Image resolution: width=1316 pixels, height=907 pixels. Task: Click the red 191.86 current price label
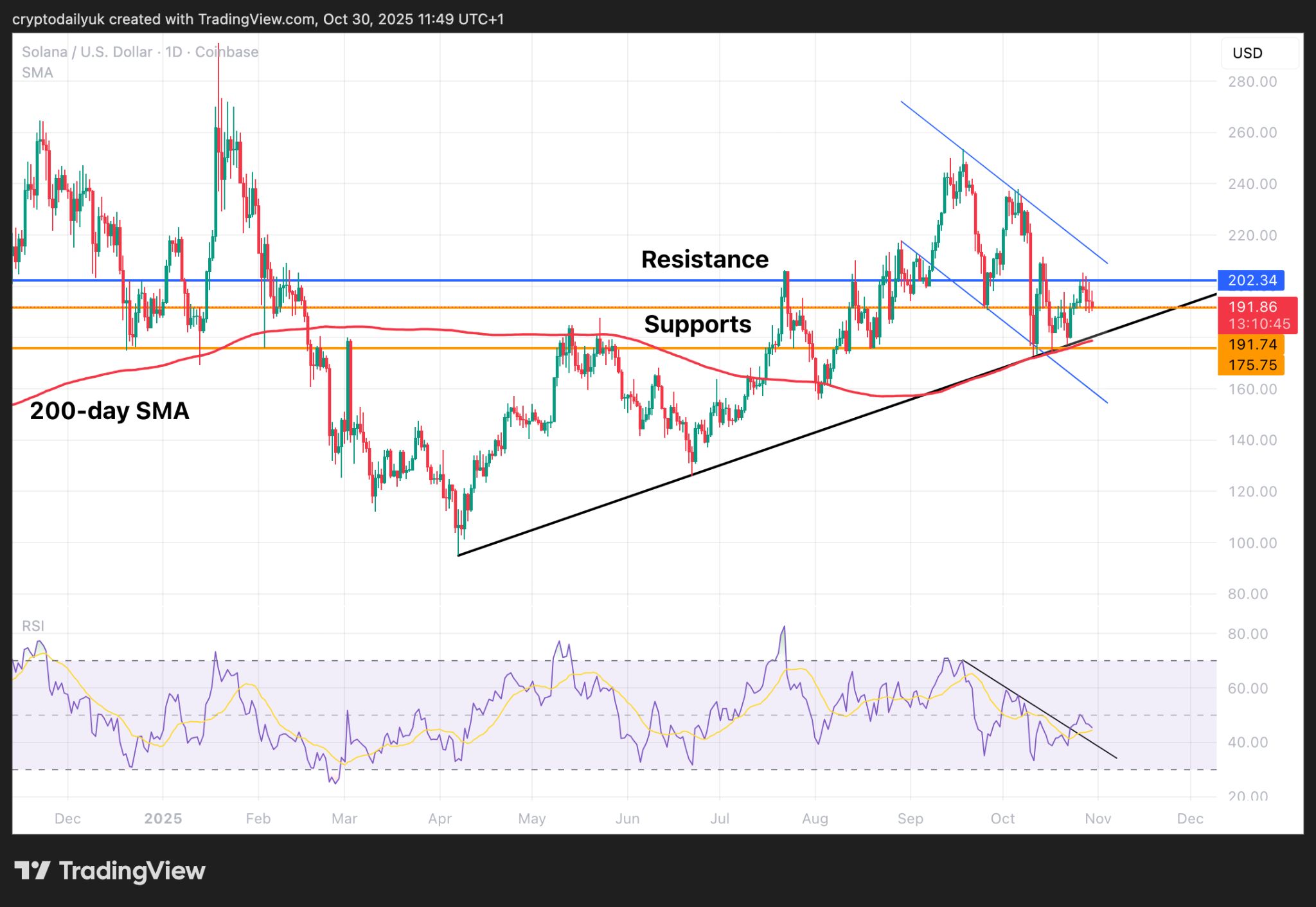(1252, 307)
